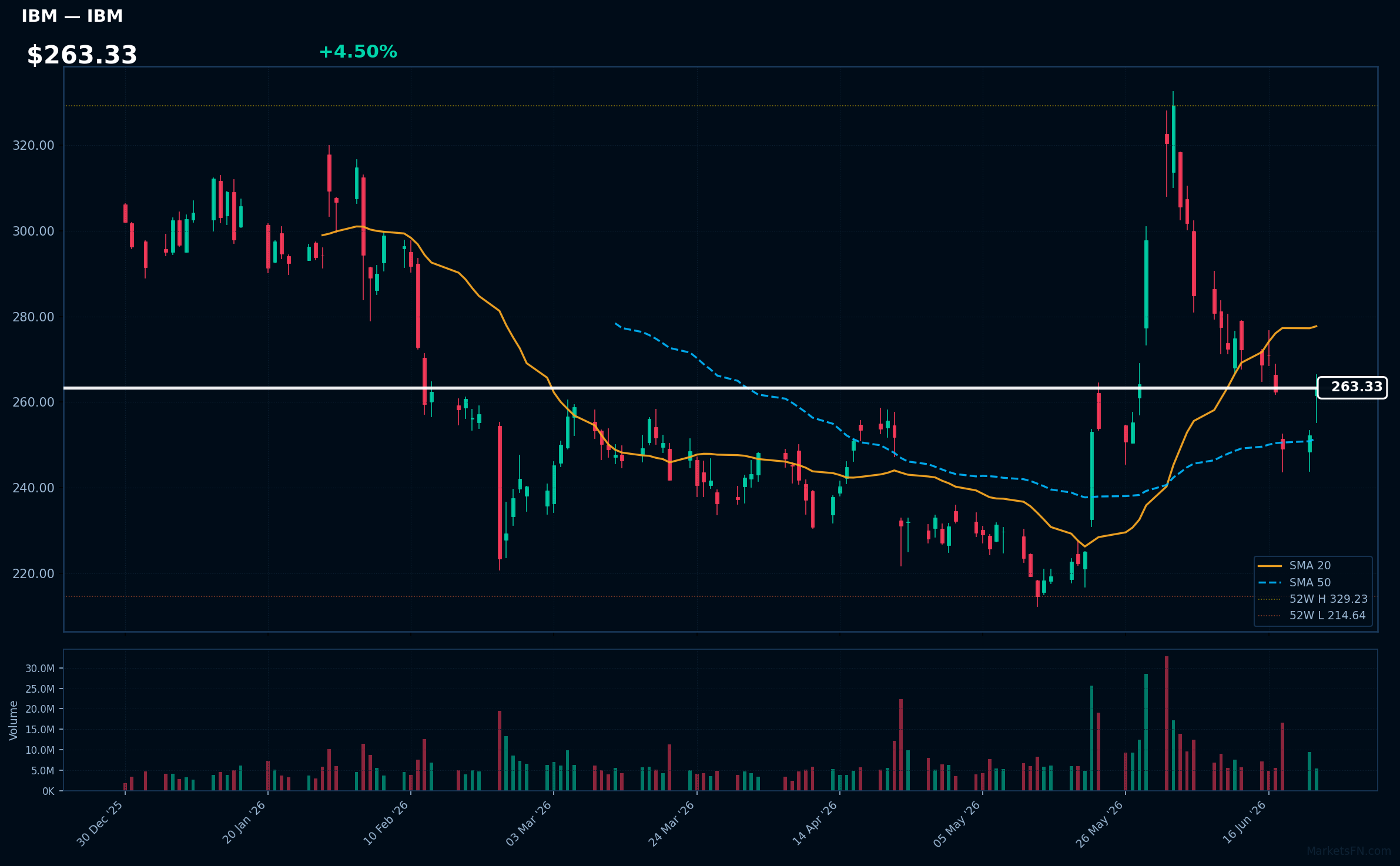This screenshot has width=1400, height=866.
Task: Click the 0K volume axis label
Action: tap(48, 791)
